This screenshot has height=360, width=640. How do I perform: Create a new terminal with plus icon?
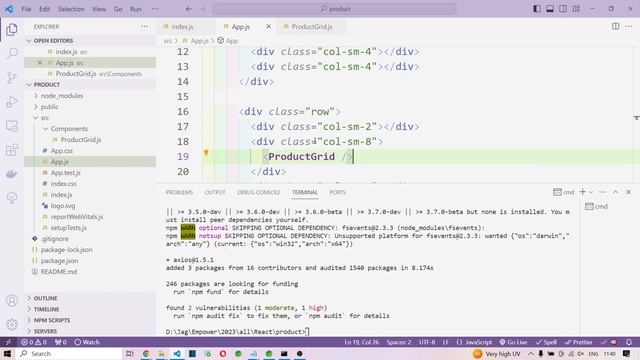click(x=582, y=192)
